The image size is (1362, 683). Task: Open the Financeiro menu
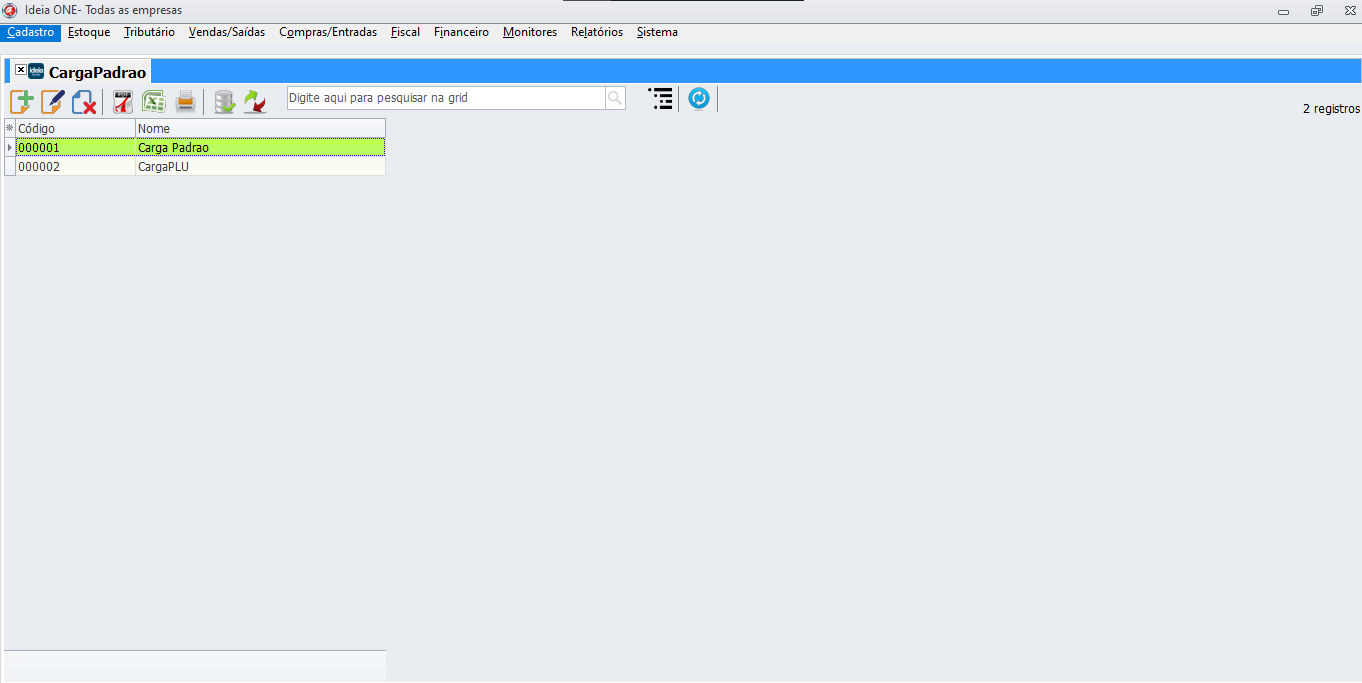(461, 32)
